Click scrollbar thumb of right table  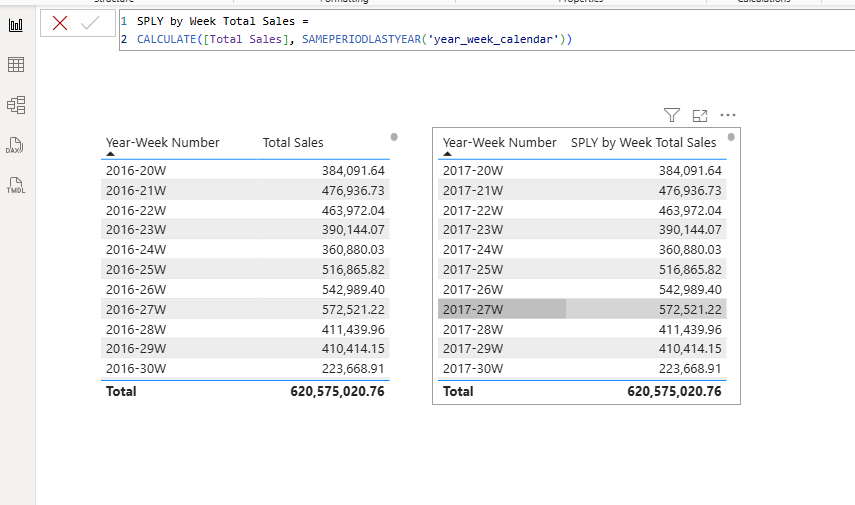pos(731,137)
